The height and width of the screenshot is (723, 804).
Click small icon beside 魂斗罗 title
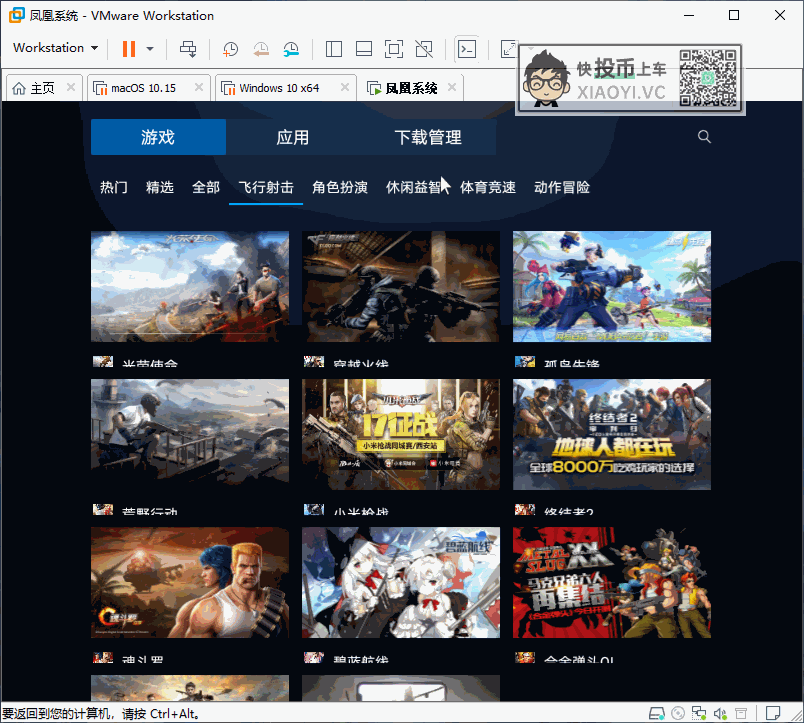[x=103, y=657]
